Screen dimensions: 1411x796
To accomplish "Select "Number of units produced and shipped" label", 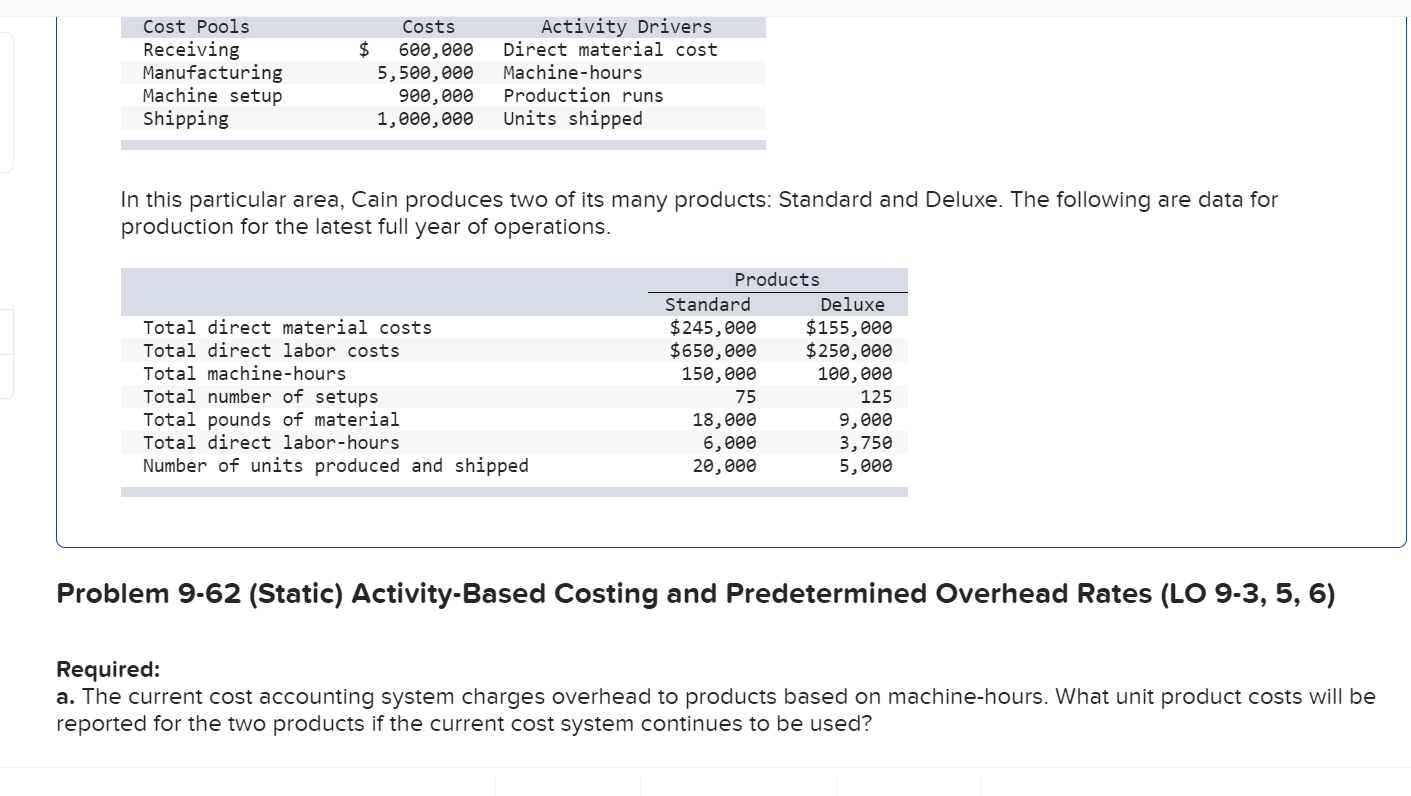I will [336, 466].
